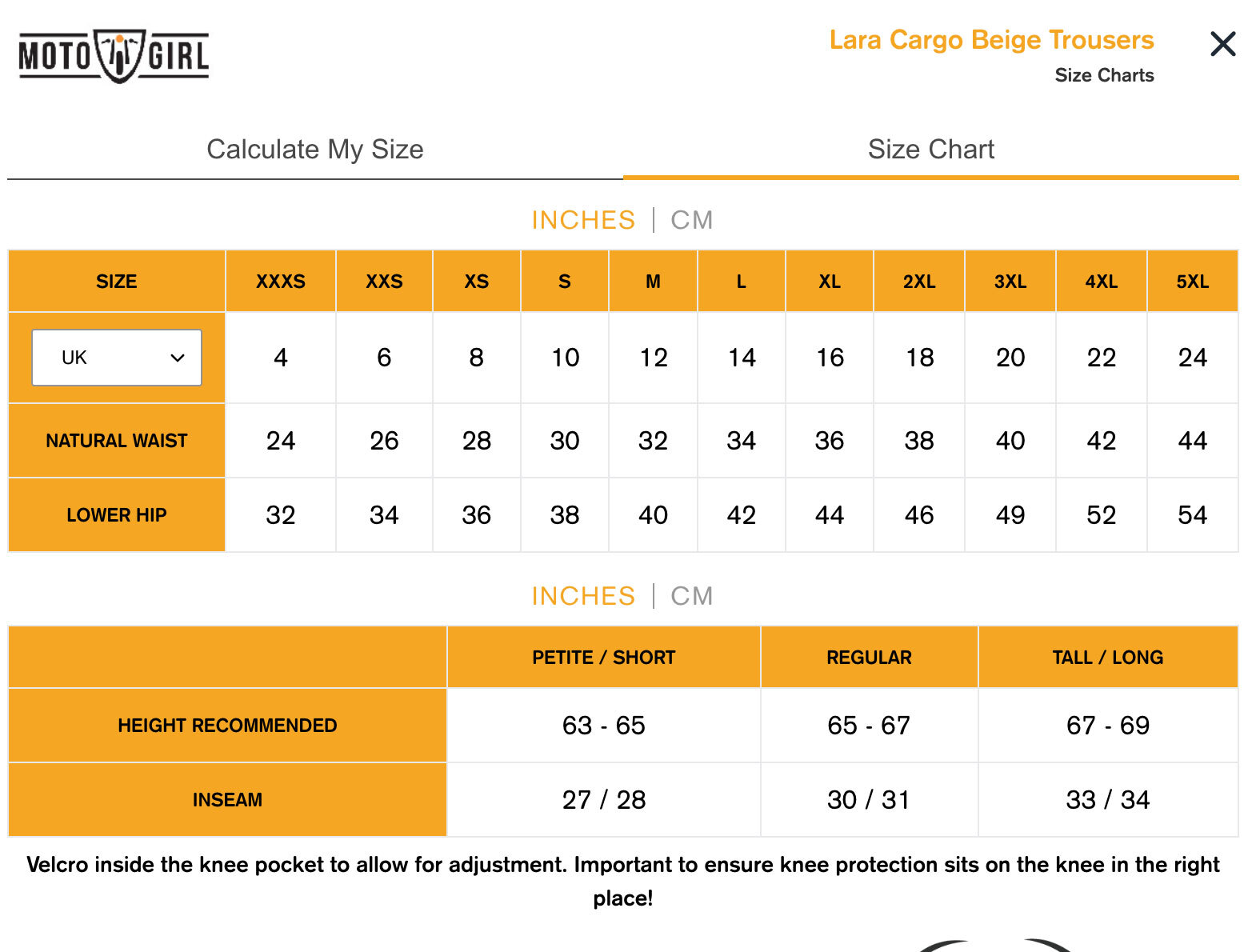Click the LOWER HIP row label

point(117,515)
